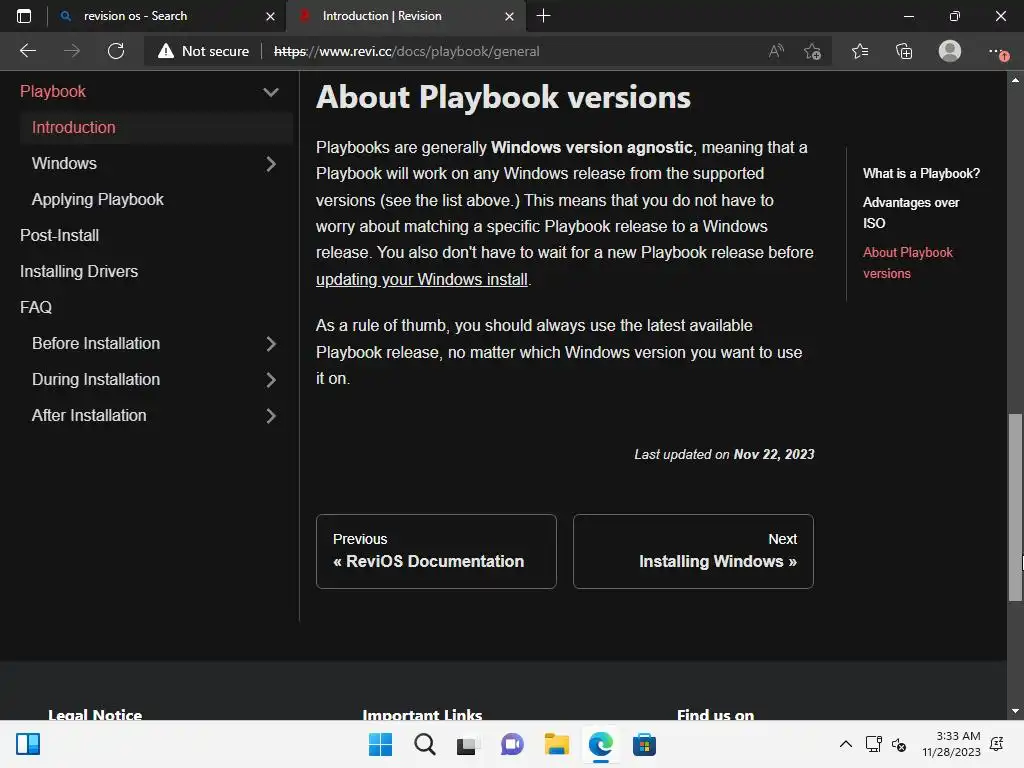Follow the updating your Windows install link
Screen dimensions: 1024x768
pos(422,280)
